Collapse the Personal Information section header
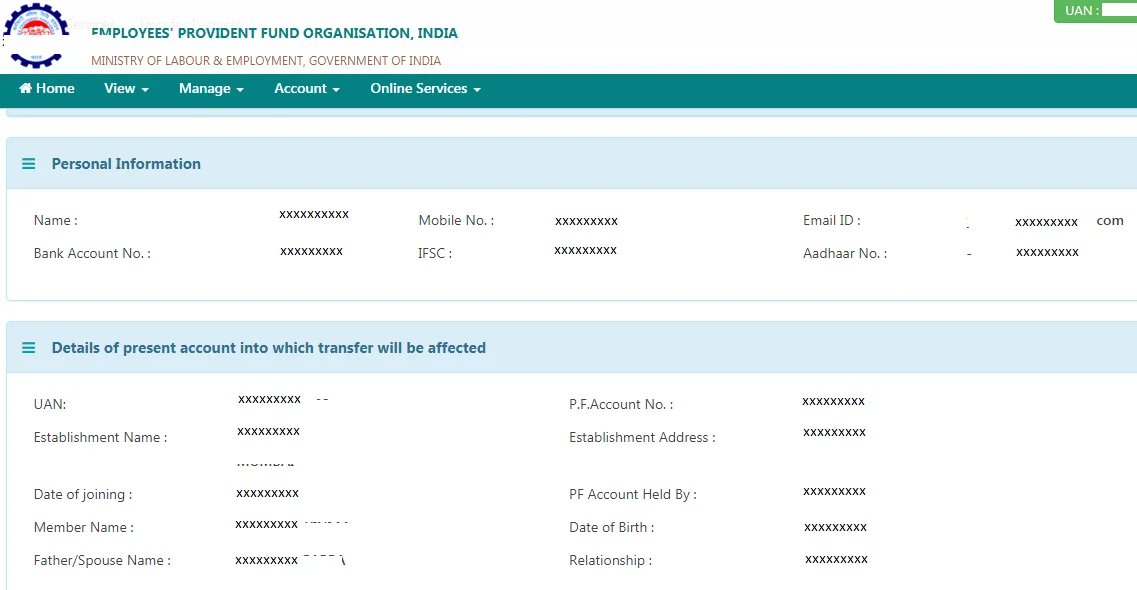The image size is (1137, 590). pyautogui.click(x=126, y=164)
